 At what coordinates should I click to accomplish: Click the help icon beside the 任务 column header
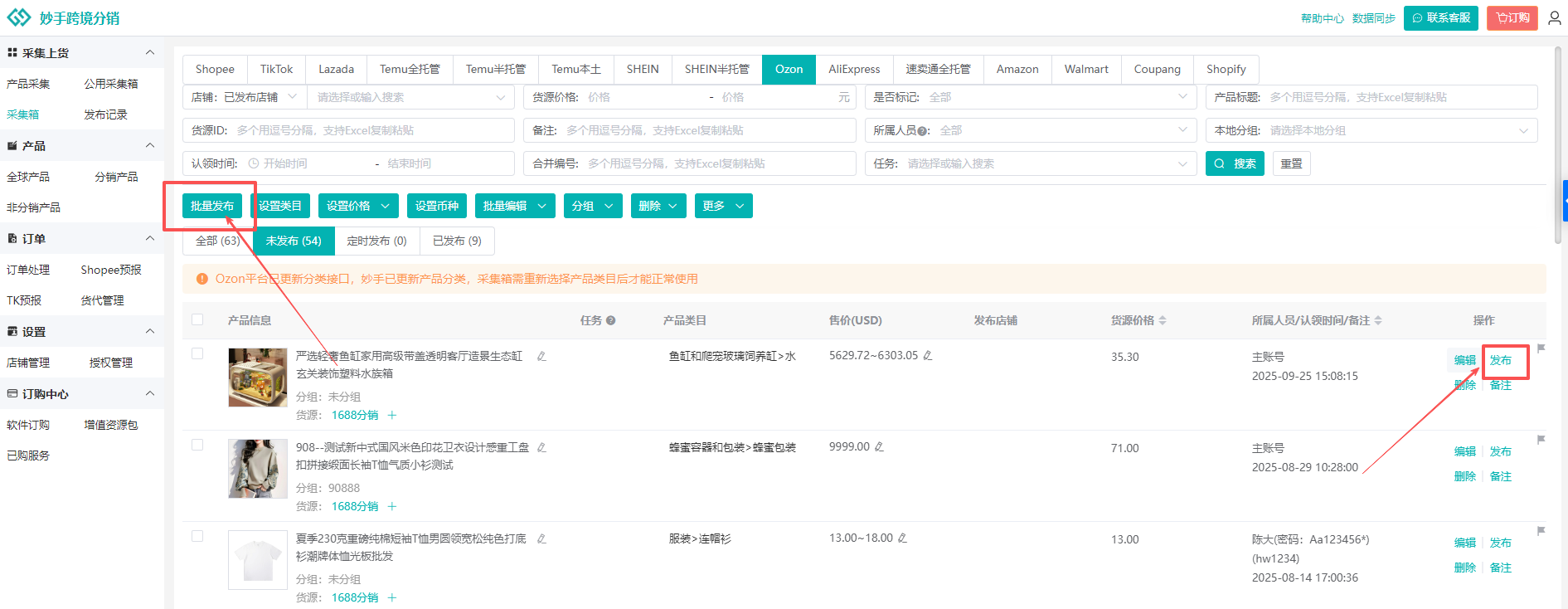pyautogui.click(x=611, y=320)
